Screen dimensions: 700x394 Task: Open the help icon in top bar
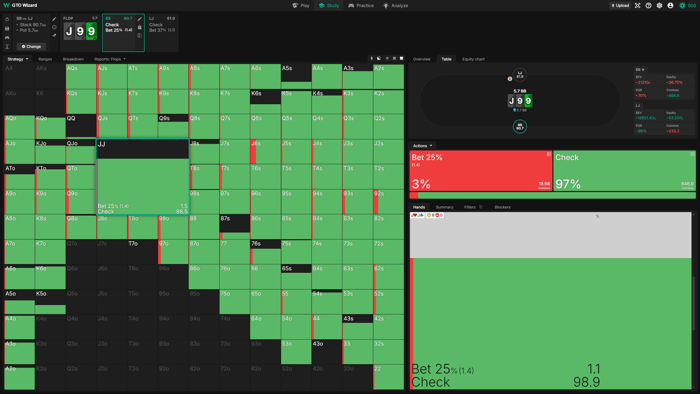point(648,5)
